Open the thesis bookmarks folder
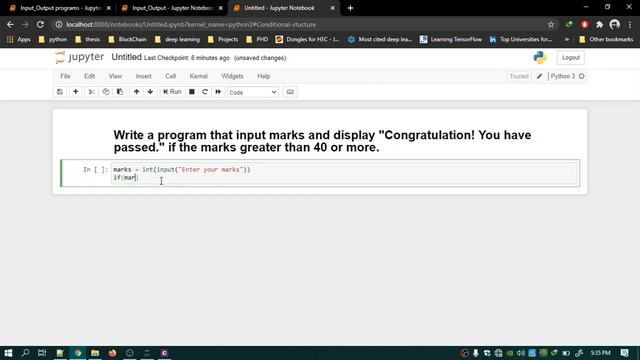This screenshot has height=360, width=640. (x=88, y=40)
